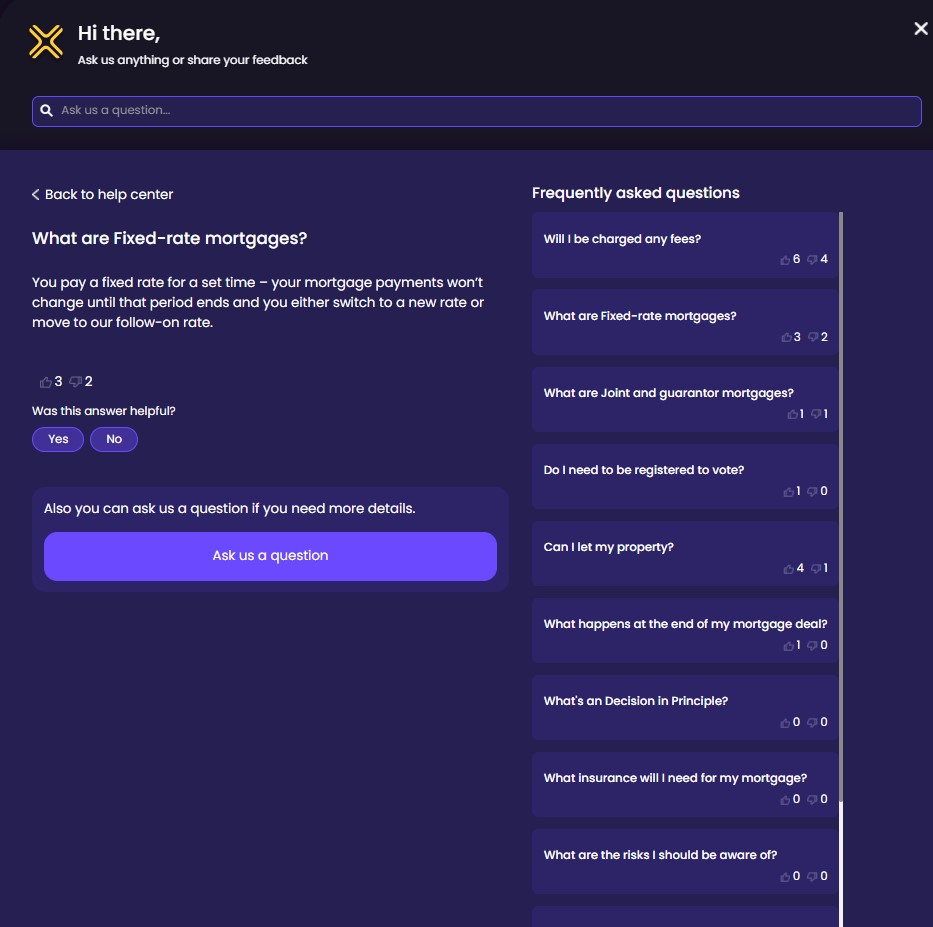
Task: Focus the 'Ask us a question...' search field
Action: pyautogui.click(x=480, y=111)
